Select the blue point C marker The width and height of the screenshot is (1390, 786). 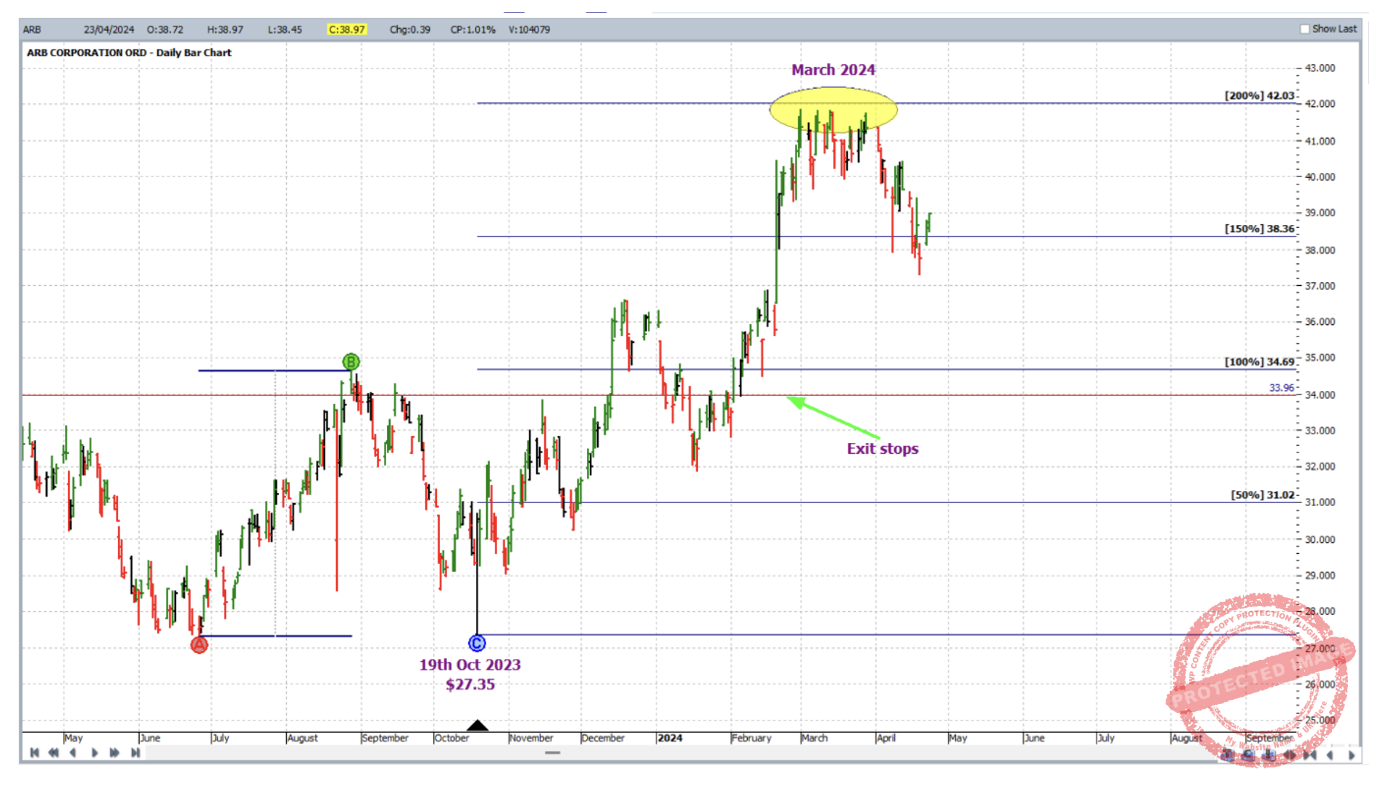[x=477, y=642]
